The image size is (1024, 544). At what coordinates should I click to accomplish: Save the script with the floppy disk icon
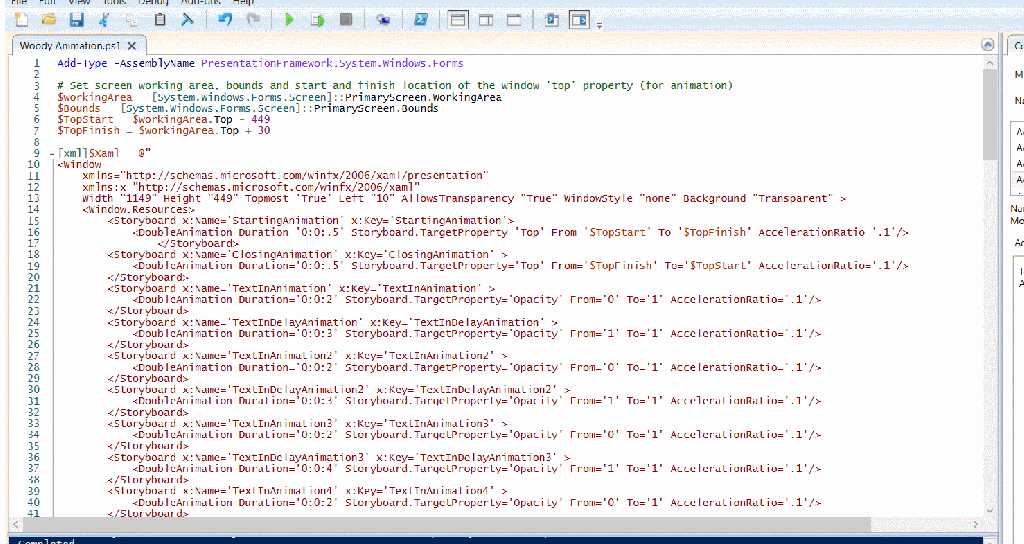[76, 19]
